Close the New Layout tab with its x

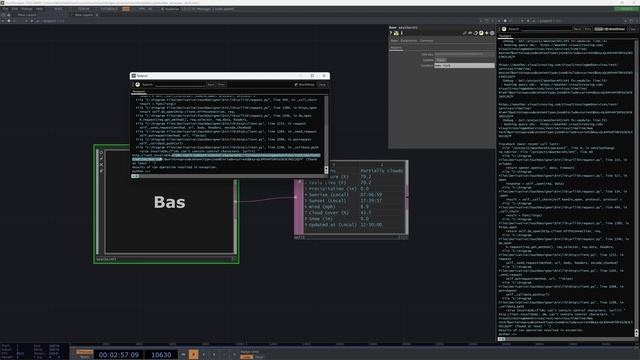(x=97, y=15)
